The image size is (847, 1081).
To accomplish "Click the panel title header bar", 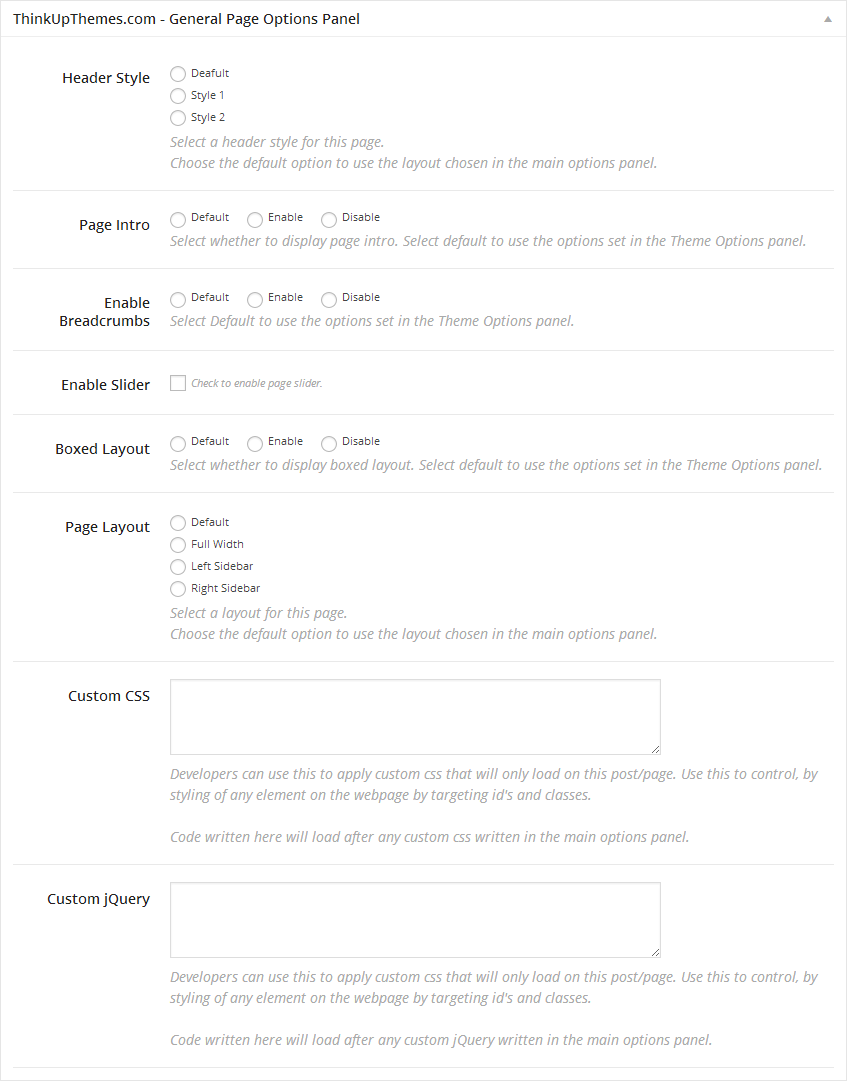I will click(400, 19).
